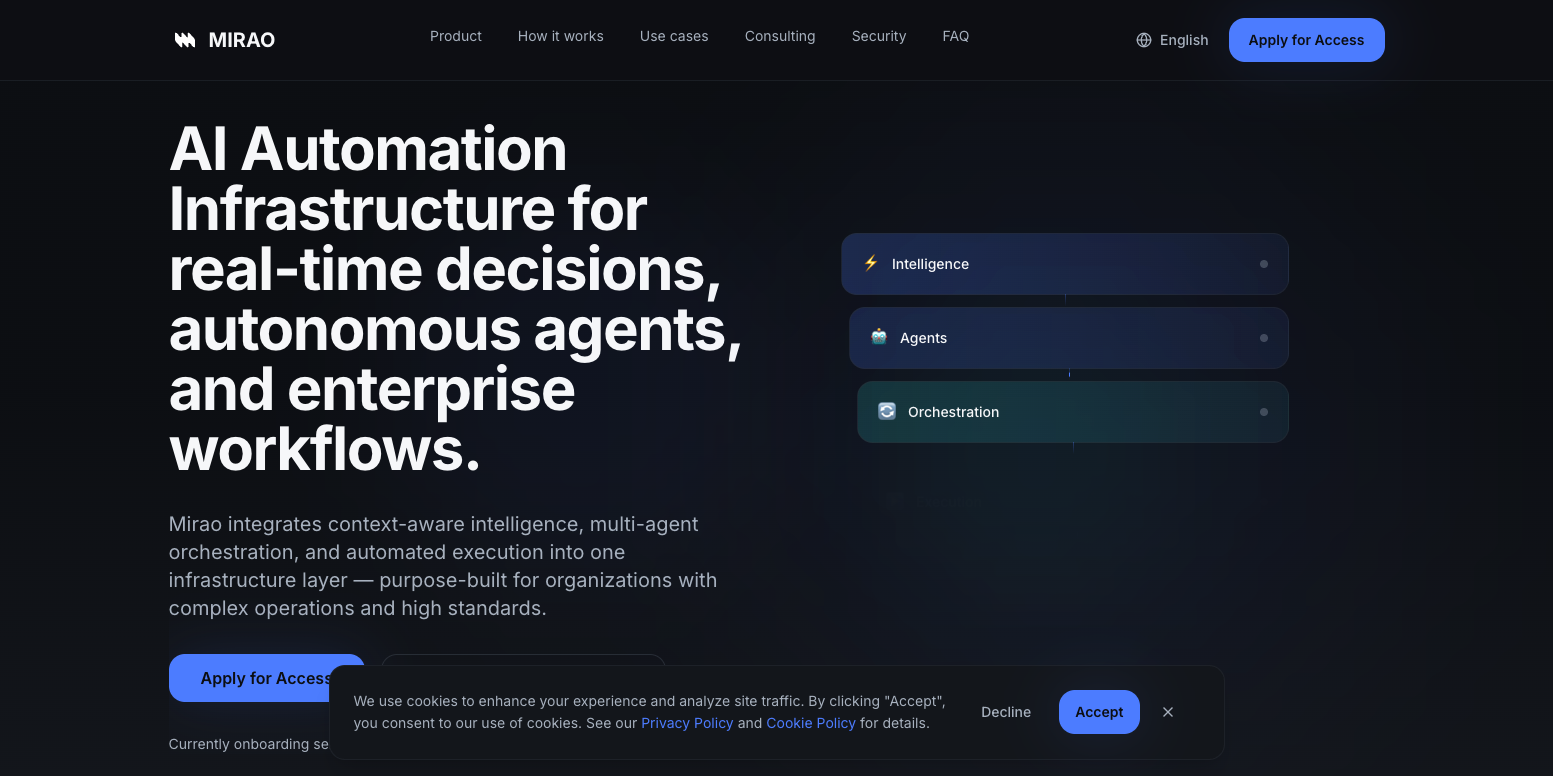The height and width of the screenshot is (776, 1553).
Task: Select the Intelligence card
Action: click(1065, 264)
